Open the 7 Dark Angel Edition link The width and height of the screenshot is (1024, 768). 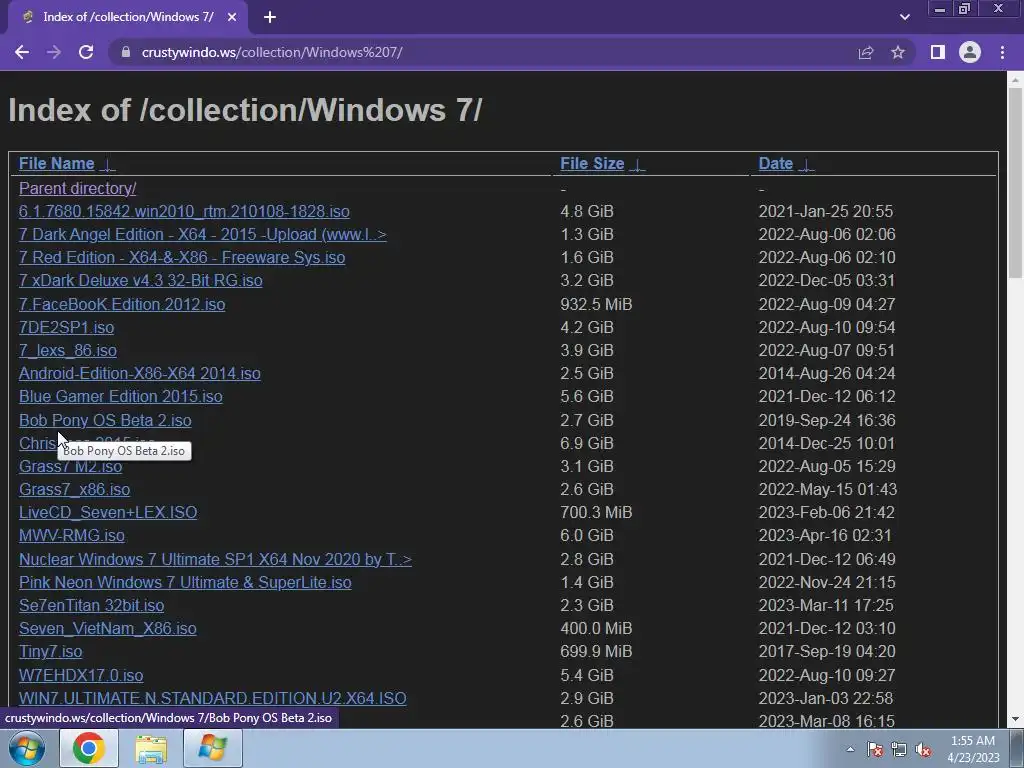[x=202, y=234]
